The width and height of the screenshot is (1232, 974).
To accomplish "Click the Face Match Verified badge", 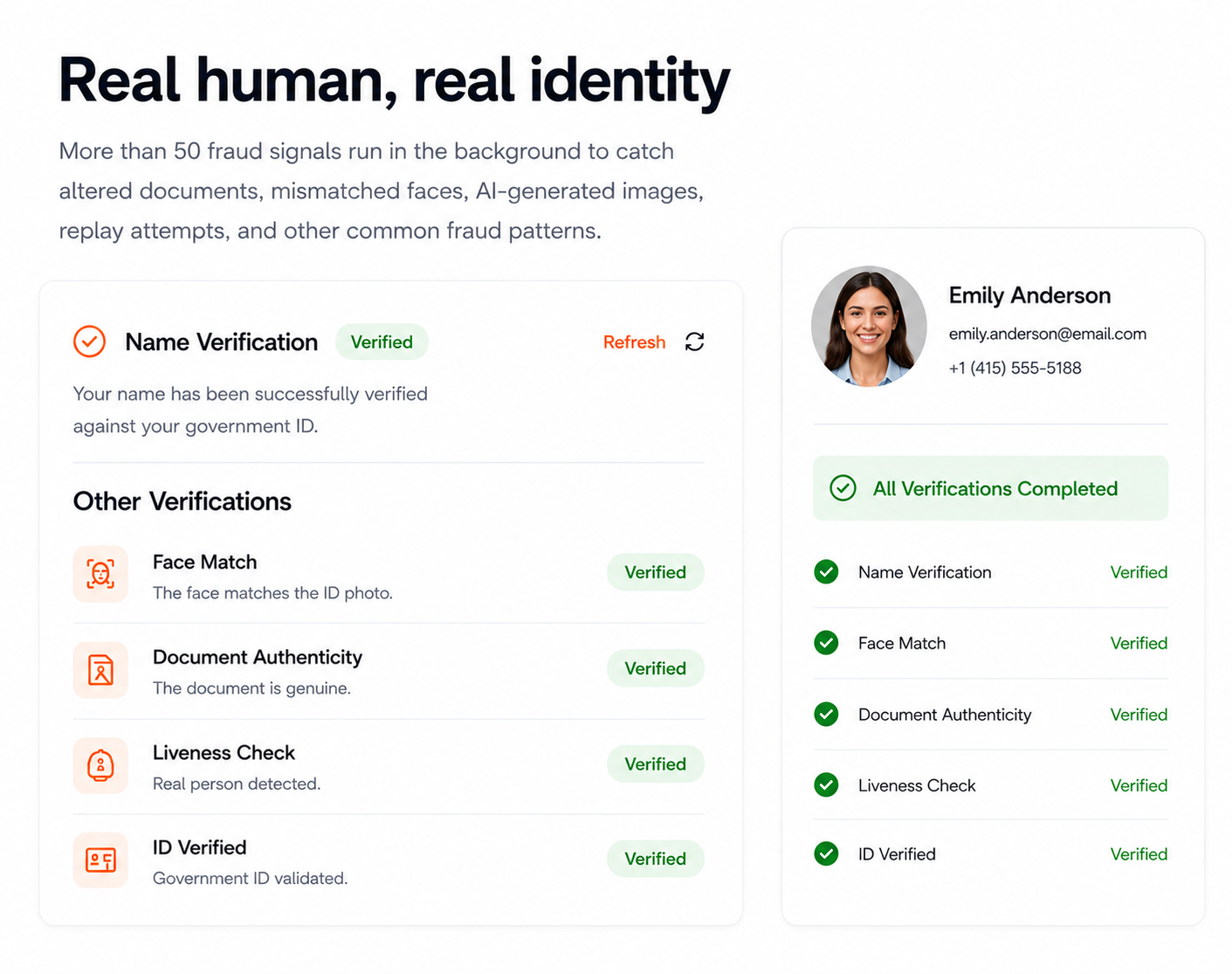I will [x=656, y=572].
